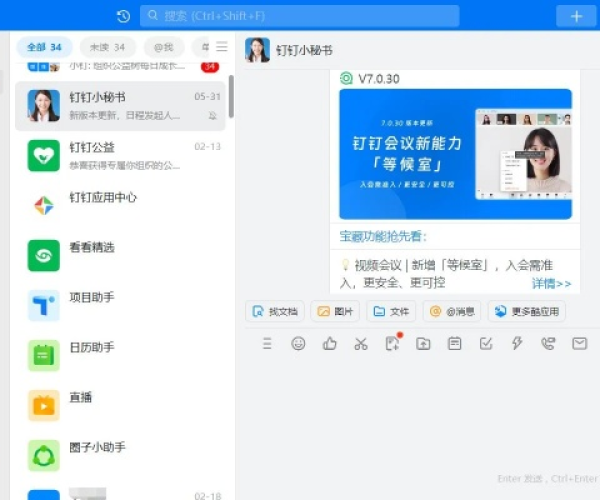Open 日历助手 conversation

coord(120,356)
